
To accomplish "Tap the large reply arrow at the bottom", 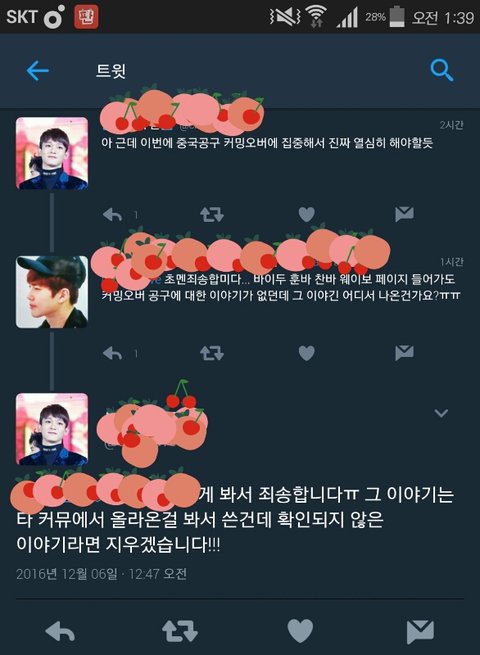I will 60,631.
